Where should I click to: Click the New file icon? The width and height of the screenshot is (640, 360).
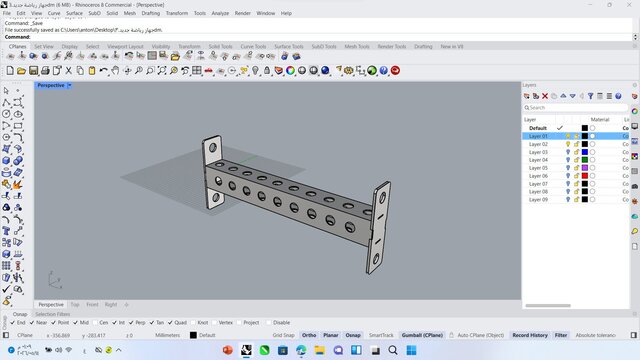click(x=10, y=71)
